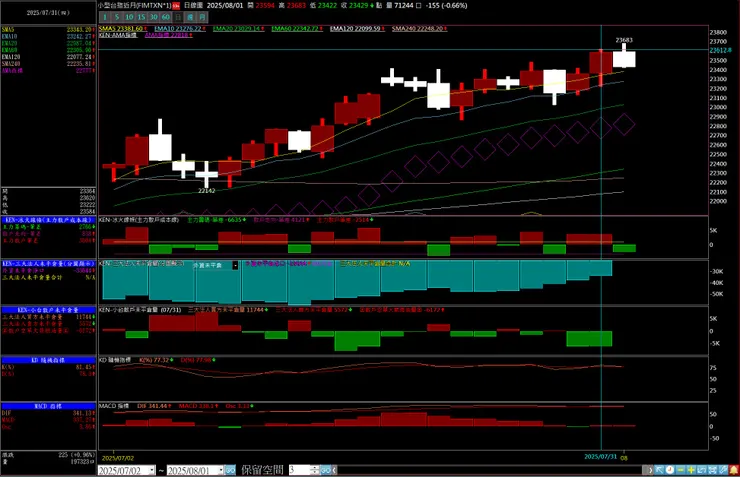Viewport: 740px width, 477px height.
Task: Adjust the 保留空間 spinner arrows
Action: pyautogui.click(x=315, y=470)
